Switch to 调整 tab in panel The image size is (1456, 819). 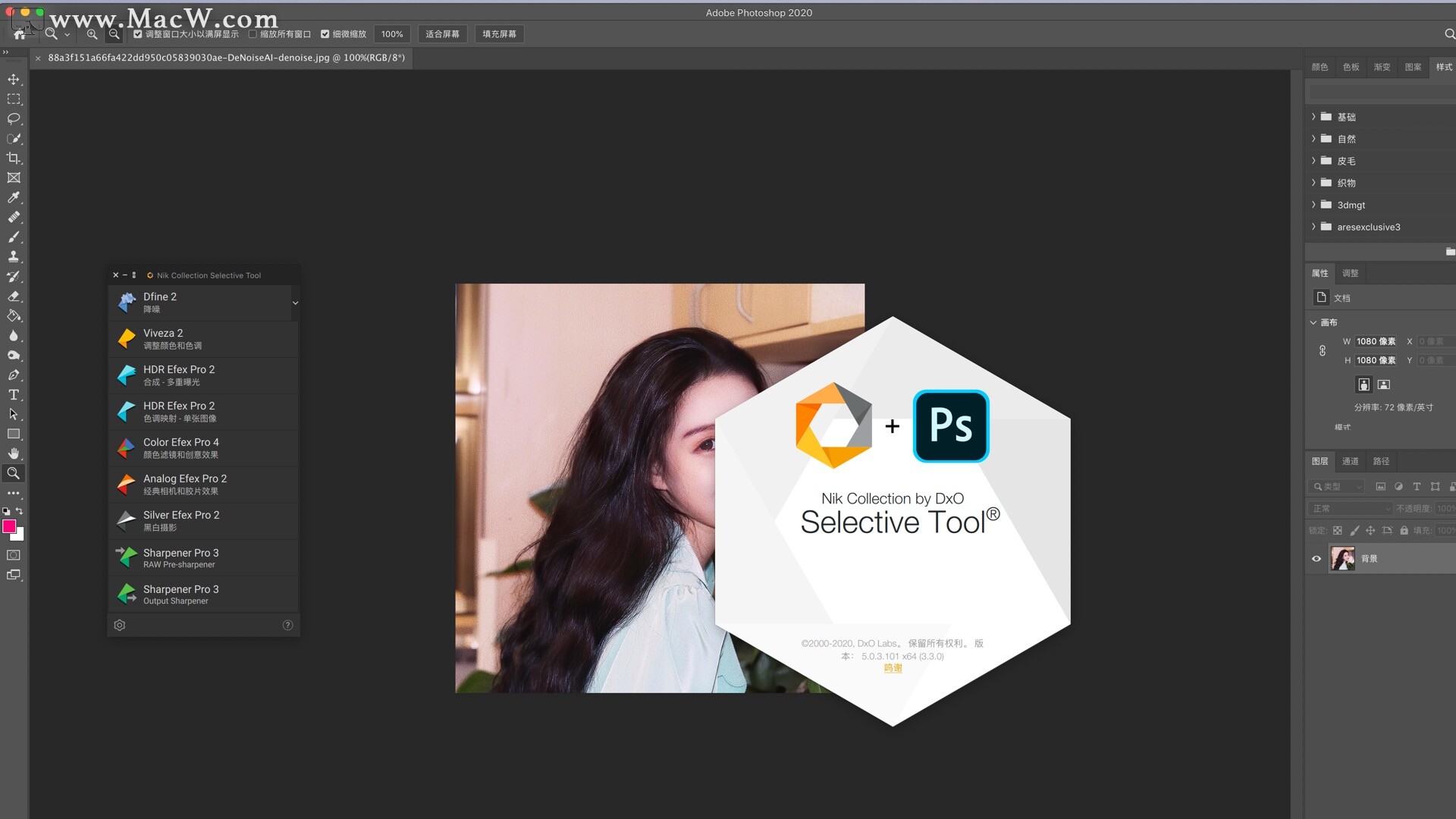pyautogui.click(x=1349, y=272)
